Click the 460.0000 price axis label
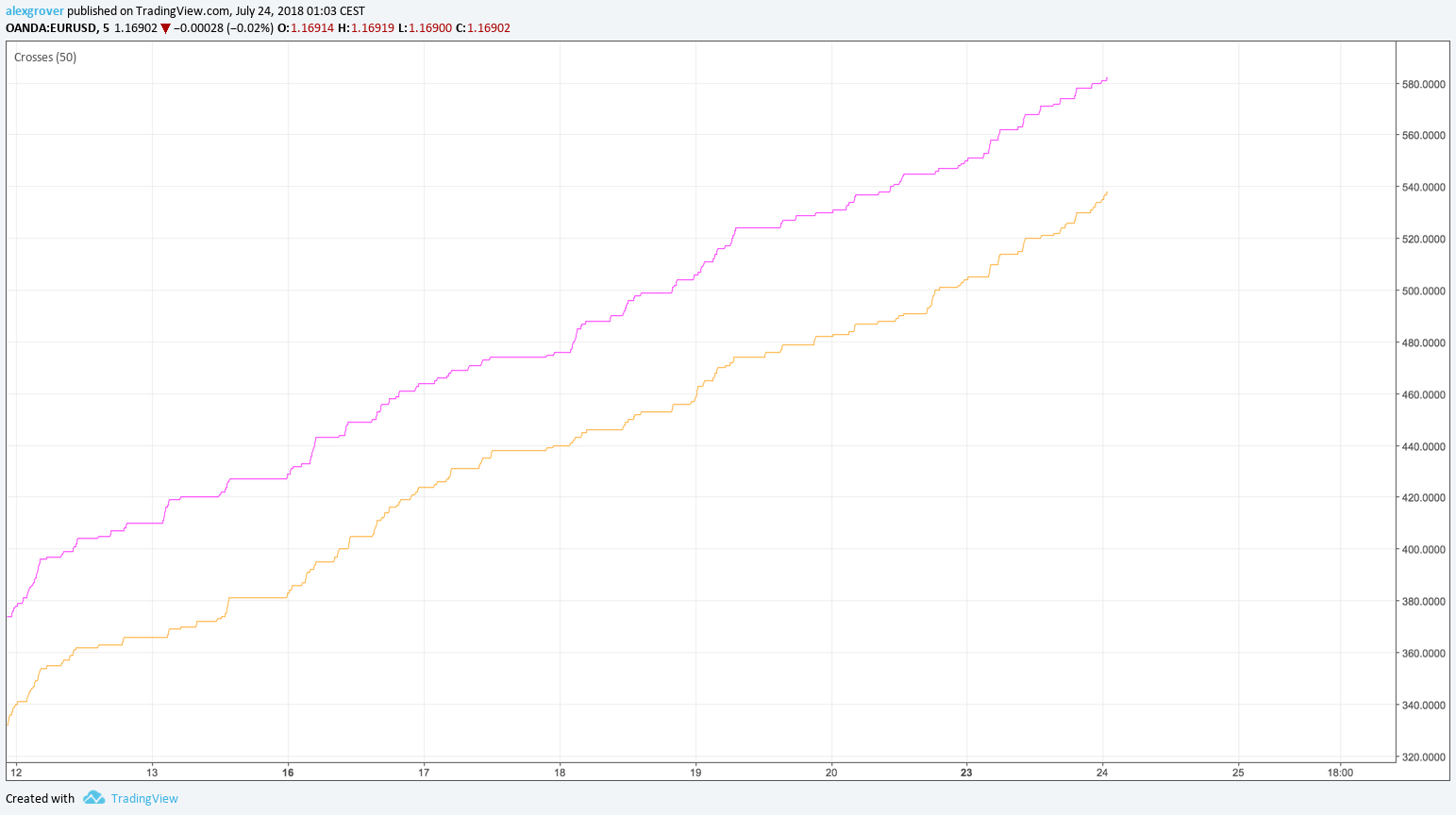This screenshot has height=815, width=1456. 1424,395
